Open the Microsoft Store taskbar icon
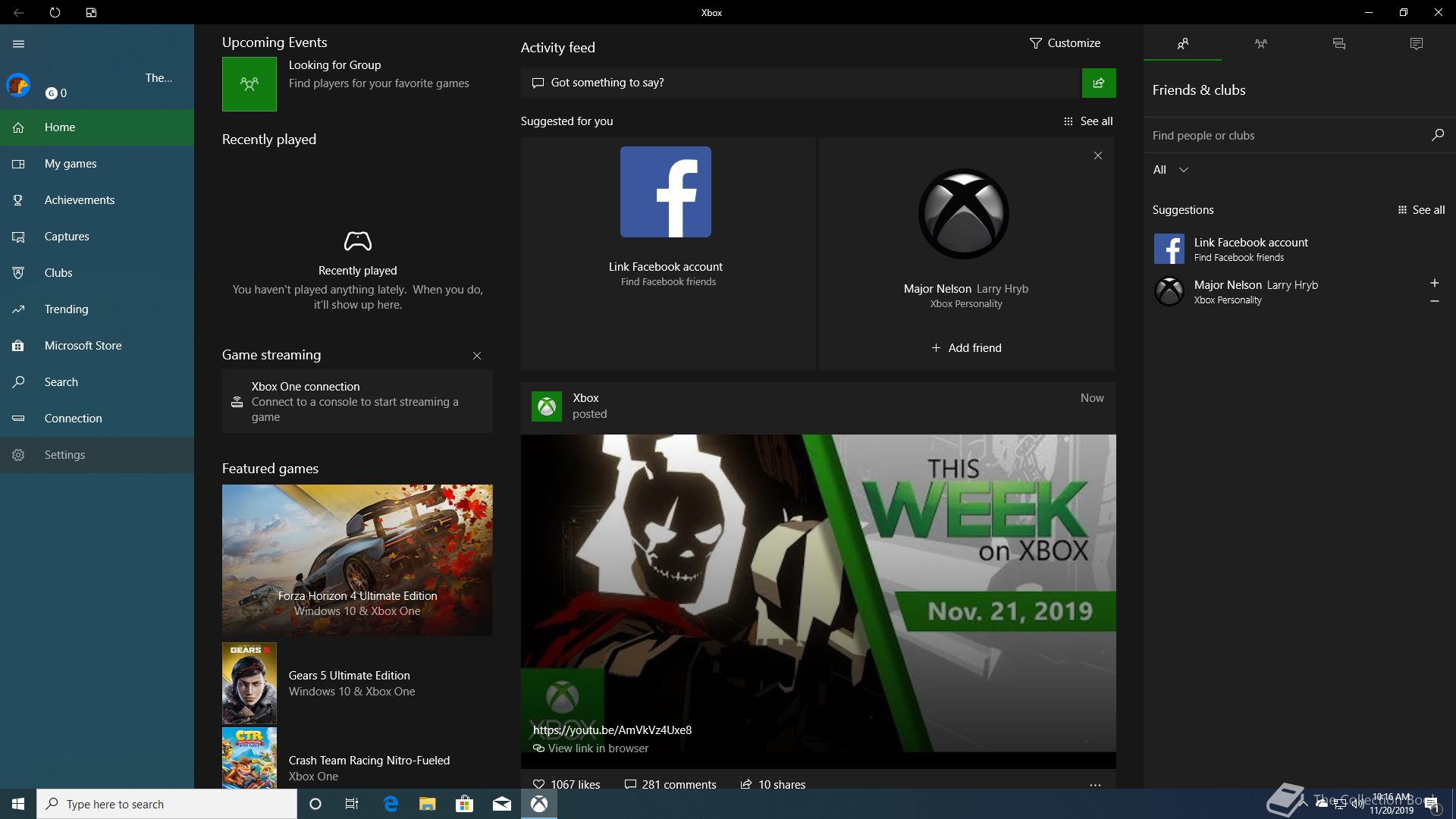The height and width of the screenshot is (819, 1456). [x=464, y=804]
